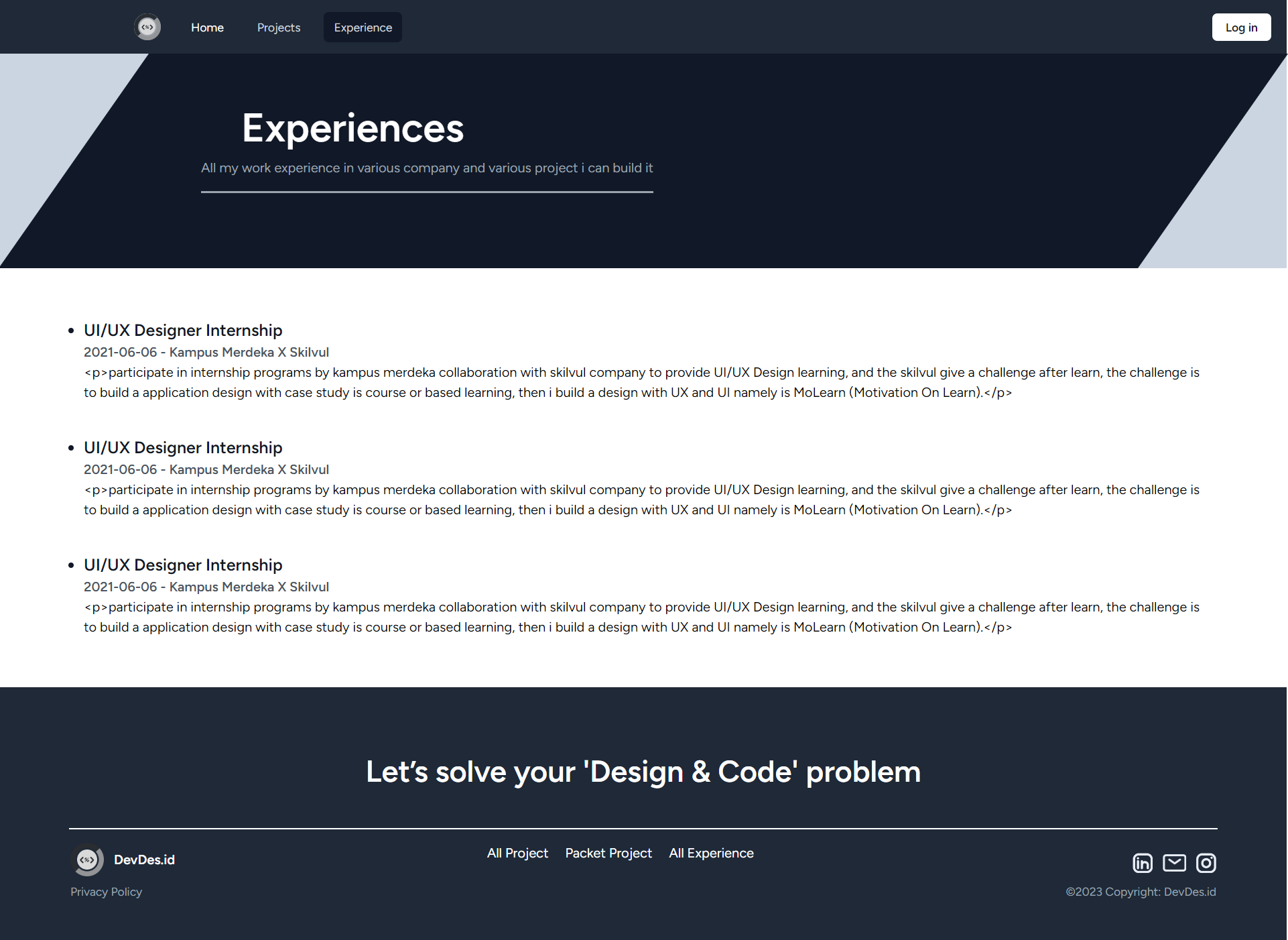1288x940 pixels.
Task: Click the DevDes.id footer brand text
Action: [x=144, y=860]
